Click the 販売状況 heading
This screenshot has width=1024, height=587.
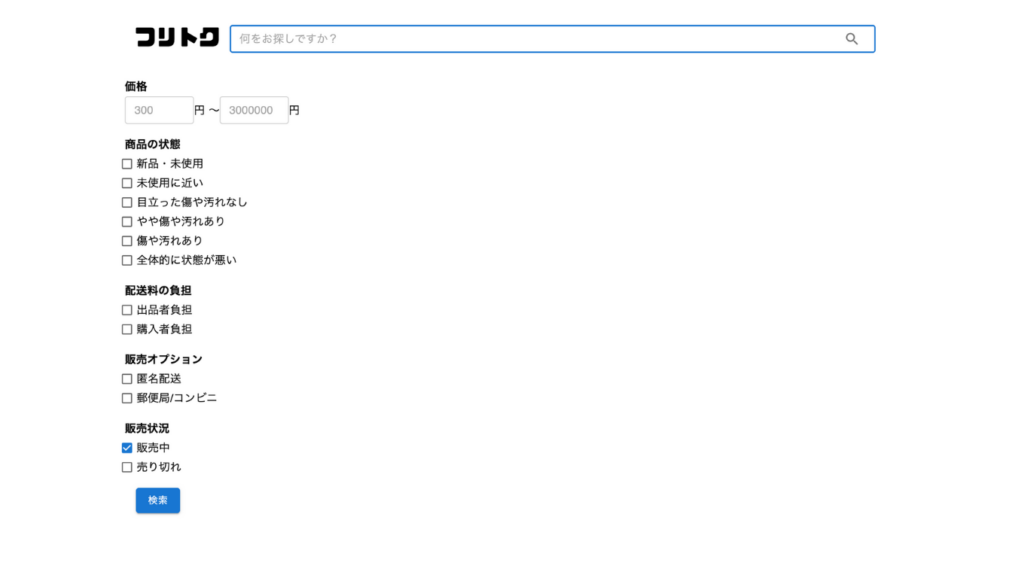[147, 428]
